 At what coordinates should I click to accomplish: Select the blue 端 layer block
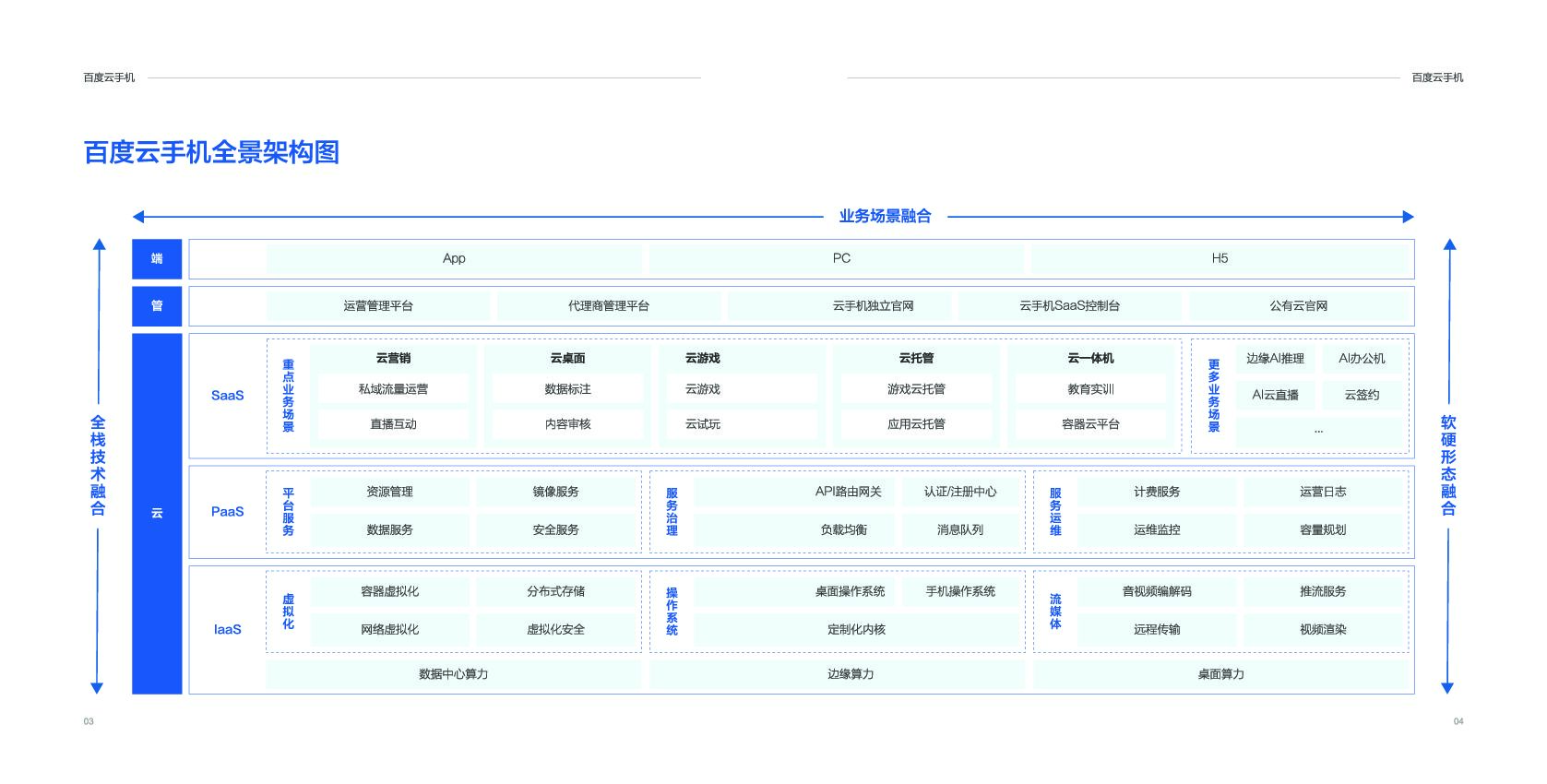pos(157,259)
